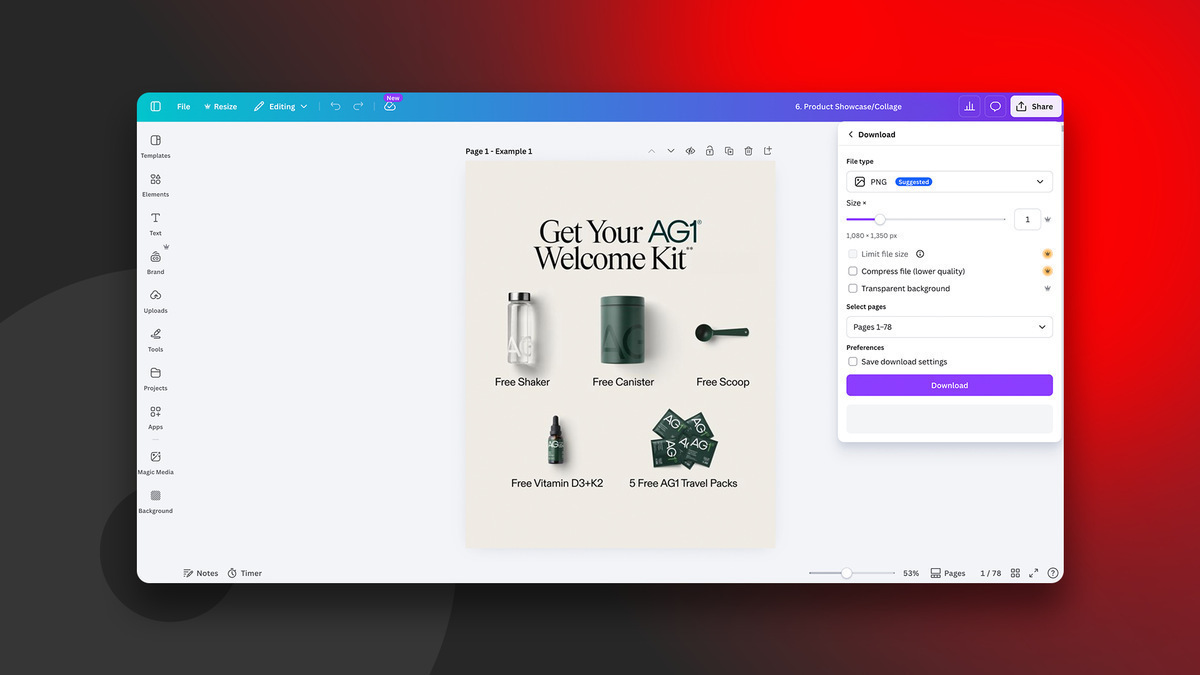This screenshot has height=675, width=1200.
Task: Toggle the Pages thumbnail strip
Action: [x=948, y=573]
